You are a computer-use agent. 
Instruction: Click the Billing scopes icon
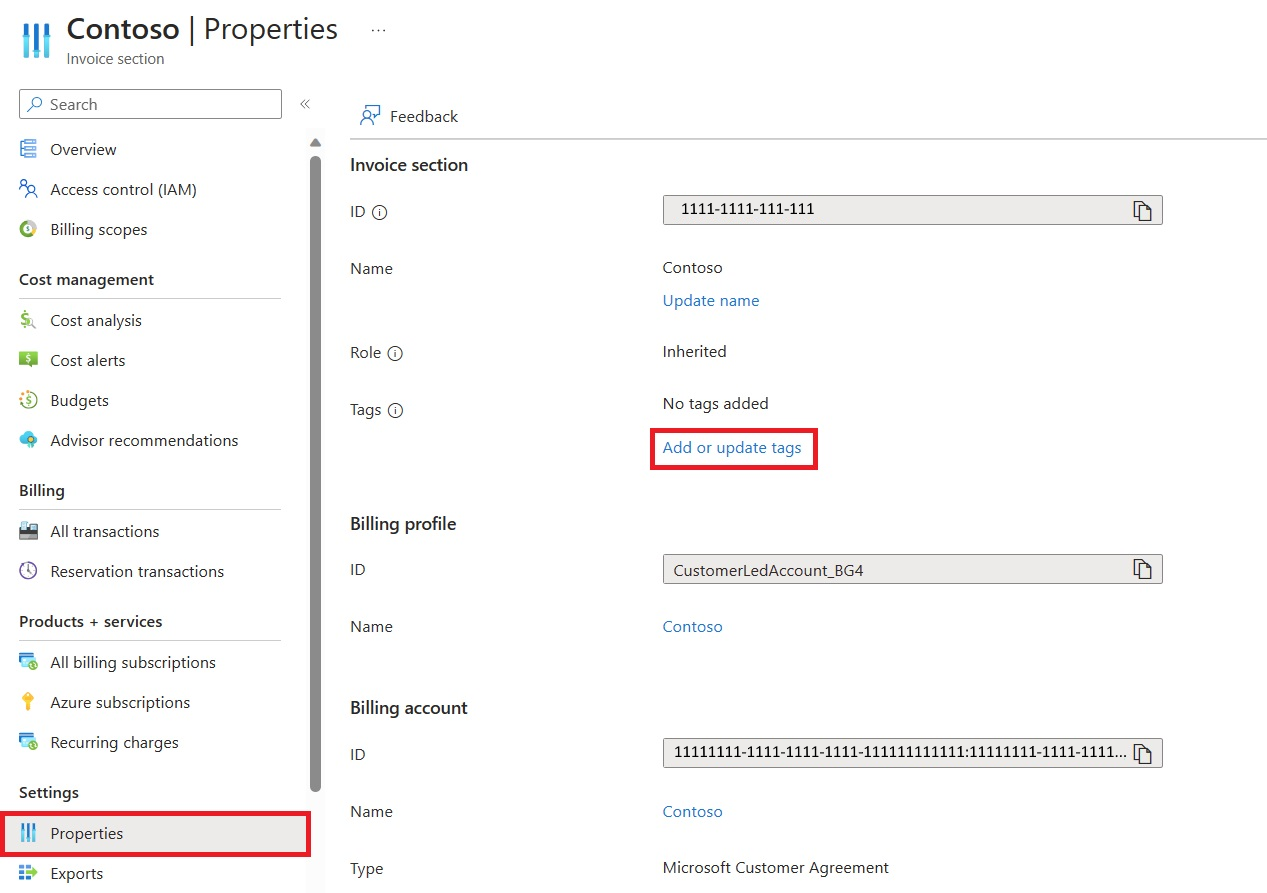click(x=29, y=229)
